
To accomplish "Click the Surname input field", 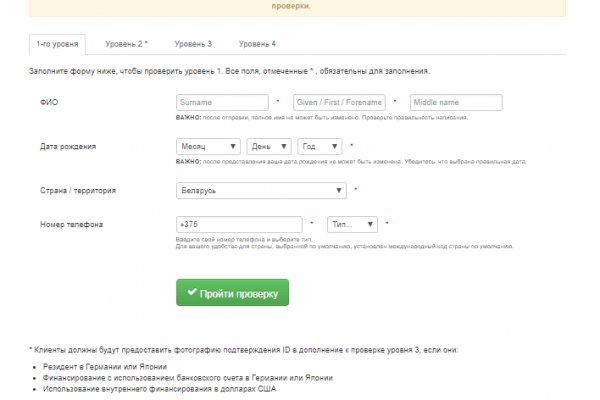I will (221, 102).
